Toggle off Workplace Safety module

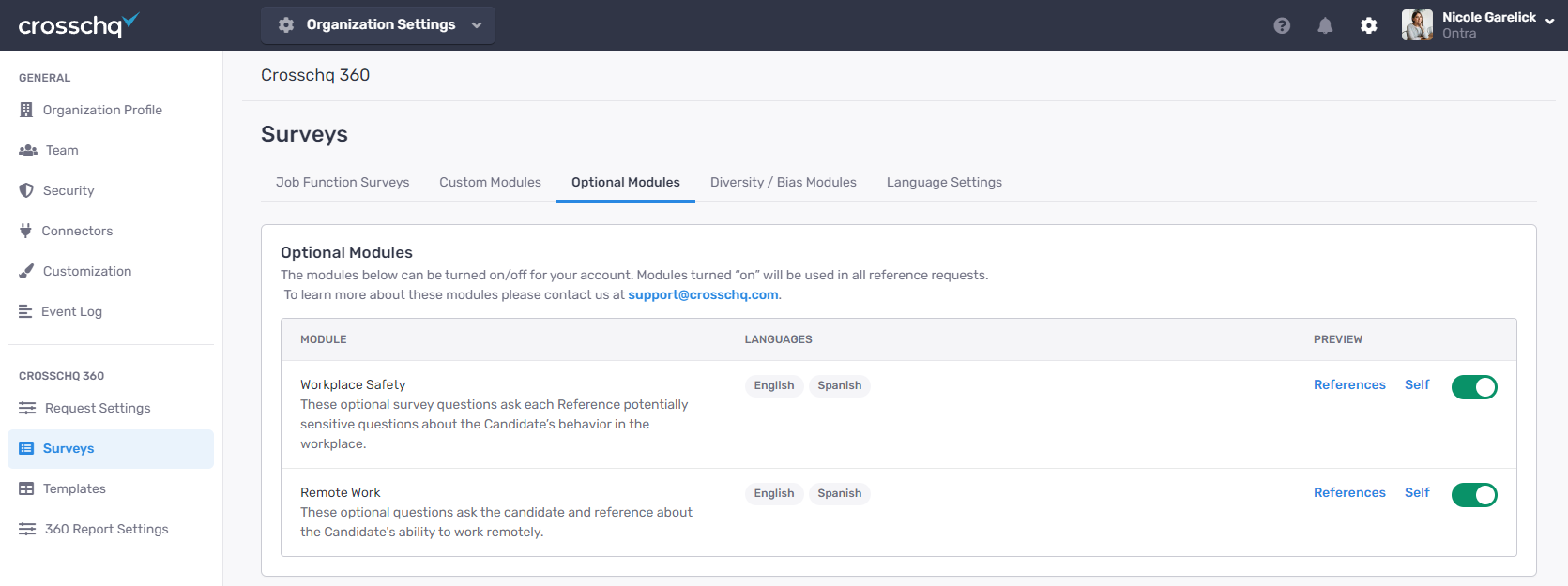tap(1474, 386)
